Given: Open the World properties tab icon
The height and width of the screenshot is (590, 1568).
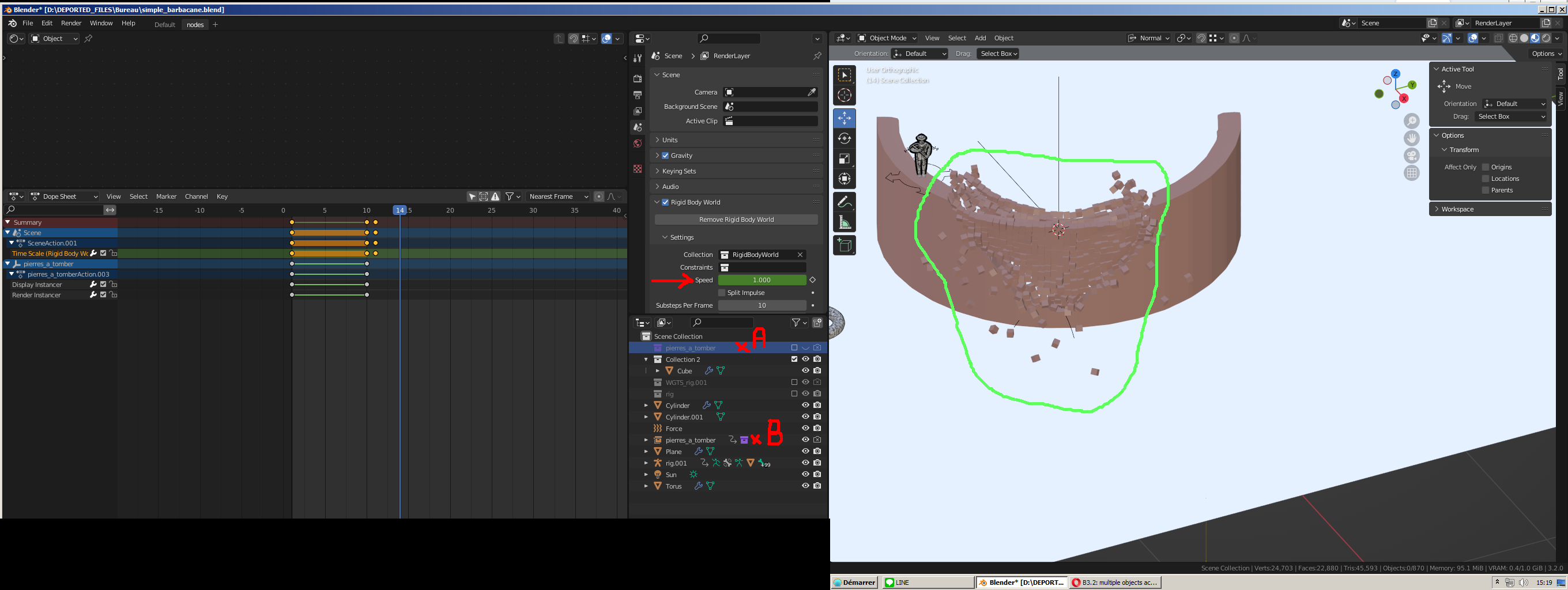Looking at the screenshot, I should pyautogui.click(x=638, y=143).
